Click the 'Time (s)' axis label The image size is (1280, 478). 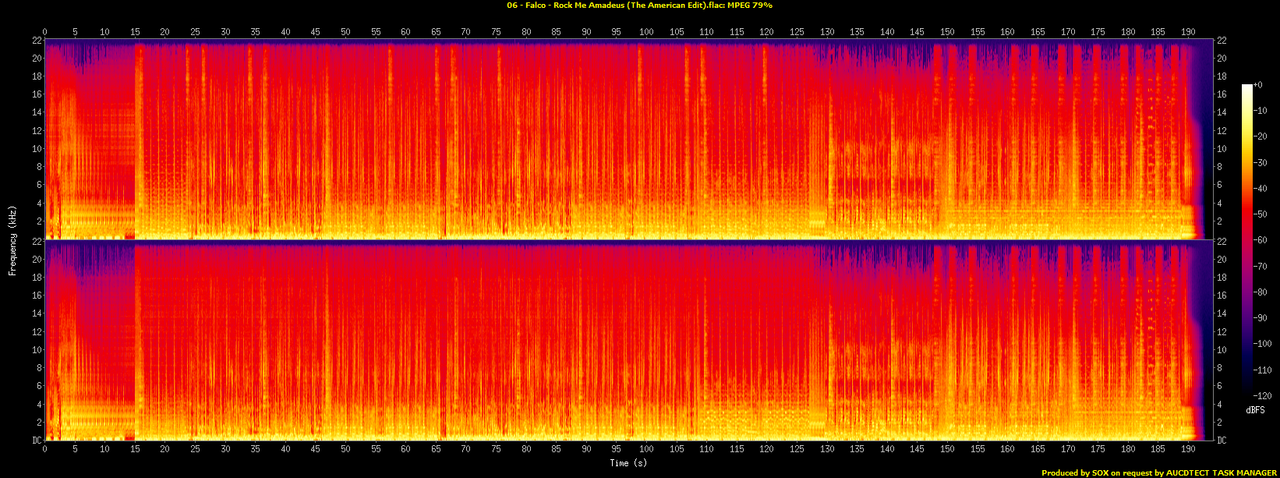(x=628, y=463)
